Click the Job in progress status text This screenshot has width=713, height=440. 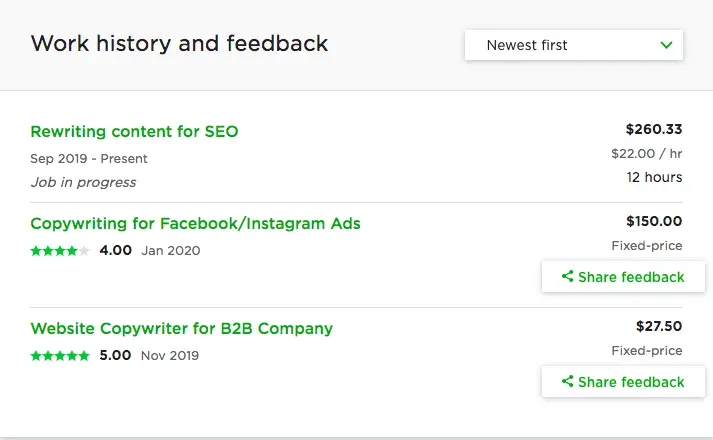coord(83,182)
